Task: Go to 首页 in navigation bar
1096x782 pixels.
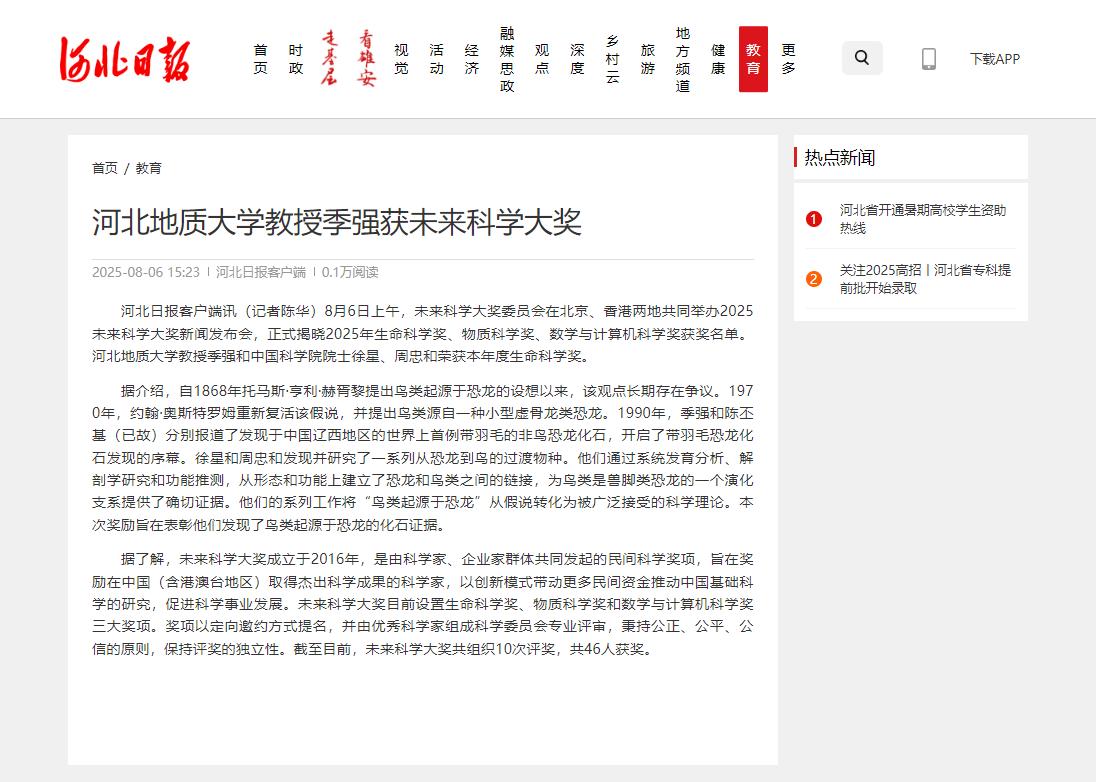Action: coord(260,59)
